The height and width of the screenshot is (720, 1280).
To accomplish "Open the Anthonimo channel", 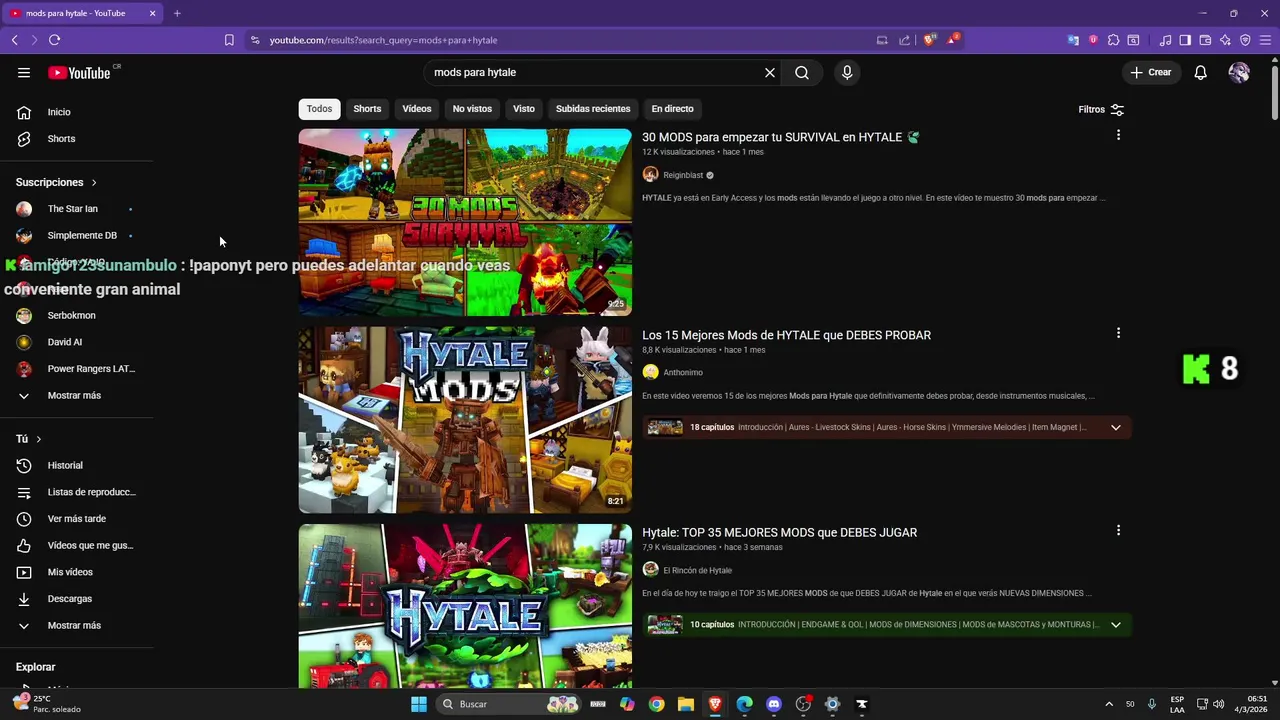I will point(683,372).
